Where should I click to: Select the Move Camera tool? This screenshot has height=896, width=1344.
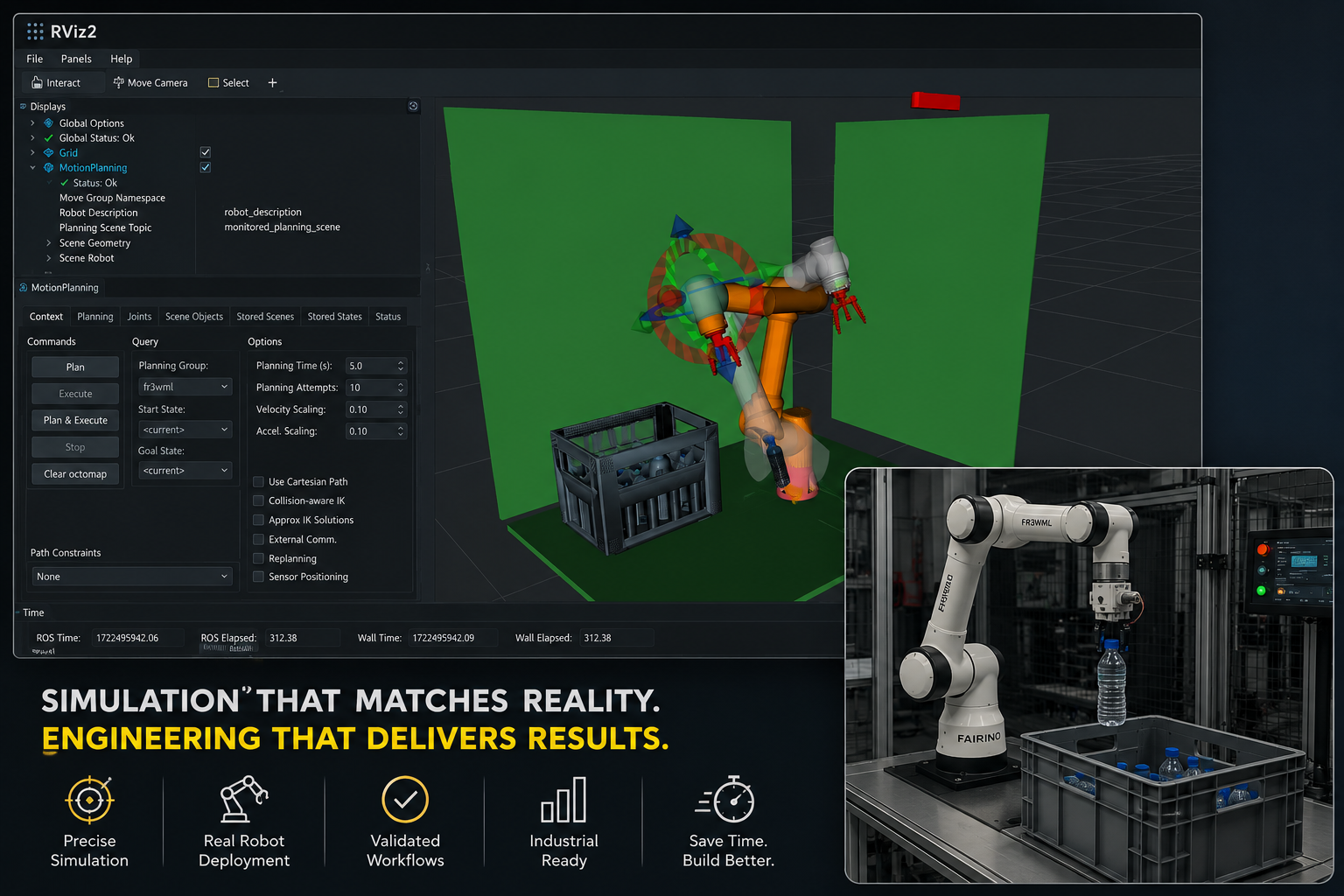click(x=150, y=83)
